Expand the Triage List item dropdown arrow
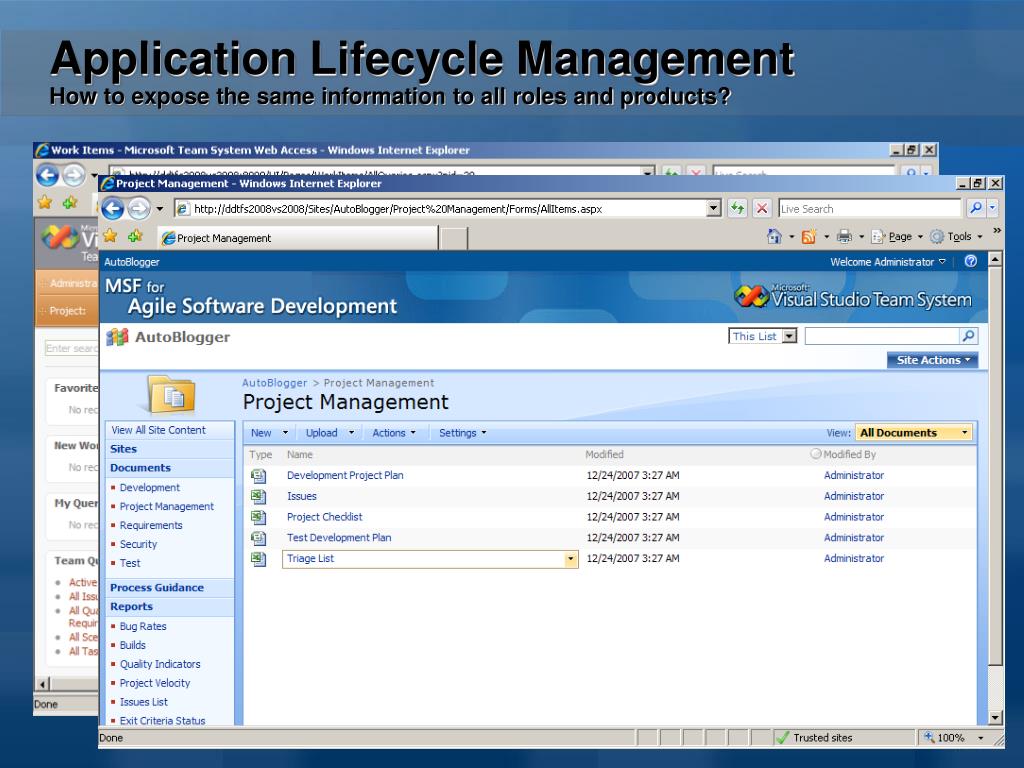 [x=571, y=559]
